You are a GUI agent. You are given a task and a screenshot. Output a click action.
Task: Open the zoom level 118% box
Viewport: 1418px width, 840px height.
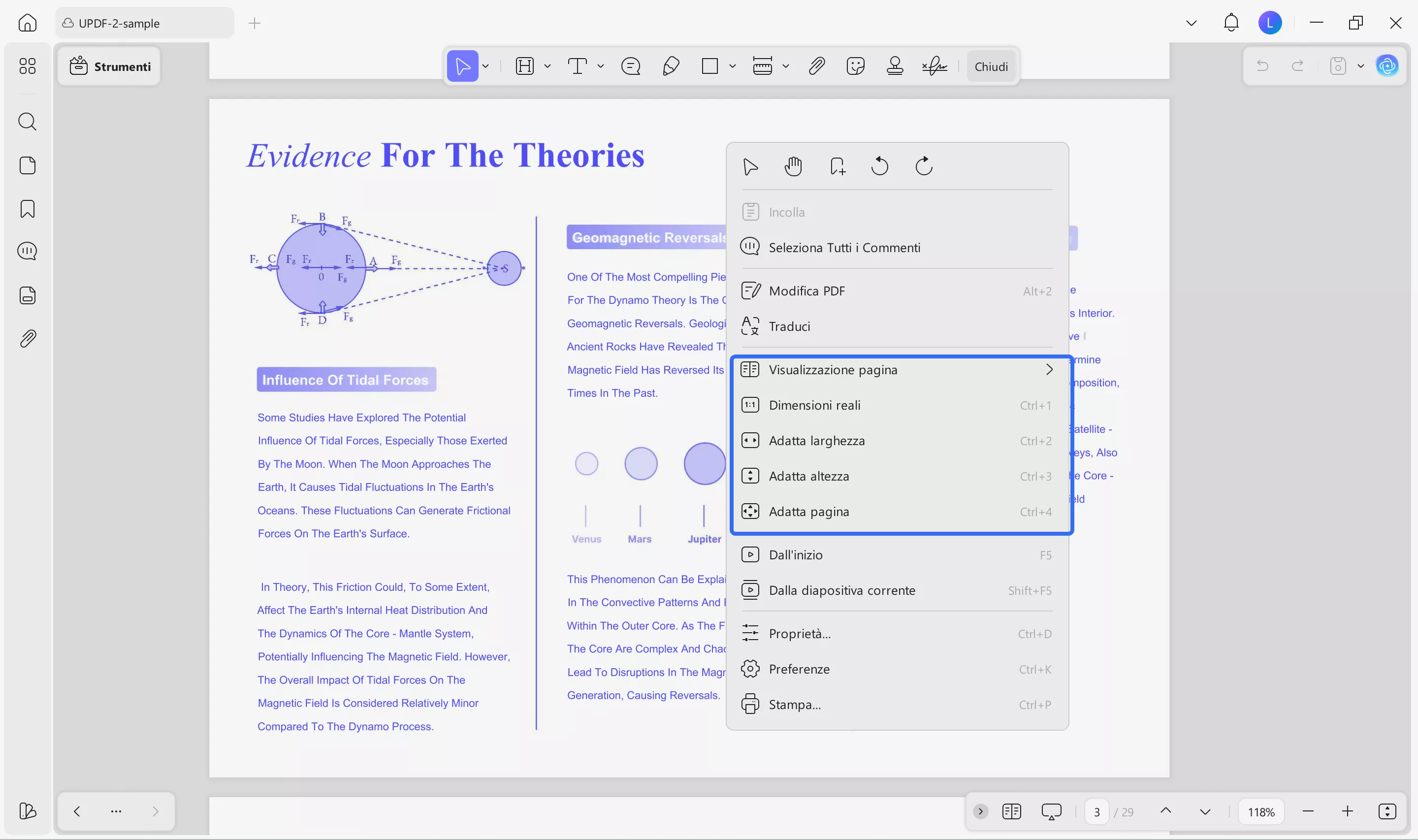click(1261, 812)
